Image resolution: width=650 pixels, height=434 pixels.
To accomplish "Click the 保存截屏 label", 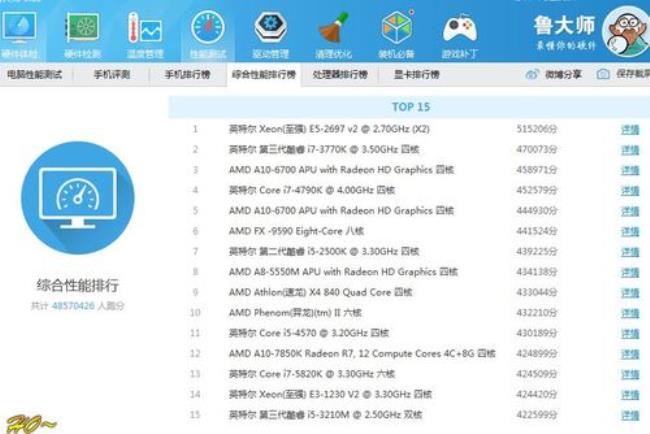I will (633, 74).
